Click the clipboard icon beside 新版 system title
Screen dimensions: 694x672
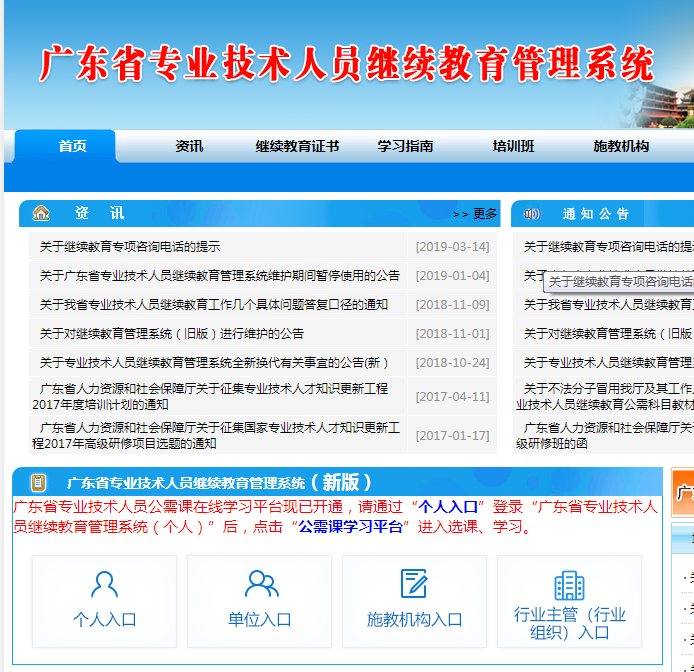[x=38, y=482]
